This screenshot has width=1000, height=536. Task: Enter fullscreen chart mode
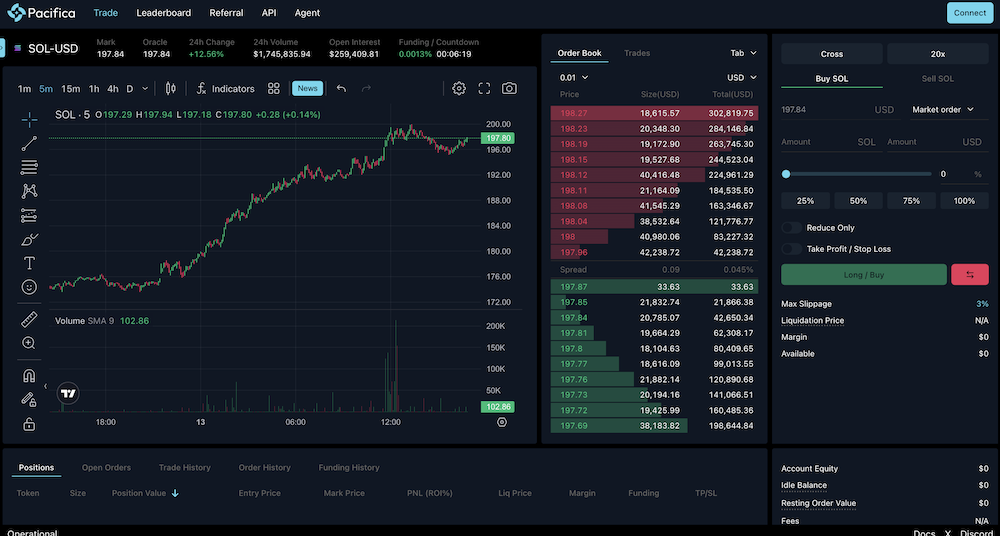tap(484, 88)
